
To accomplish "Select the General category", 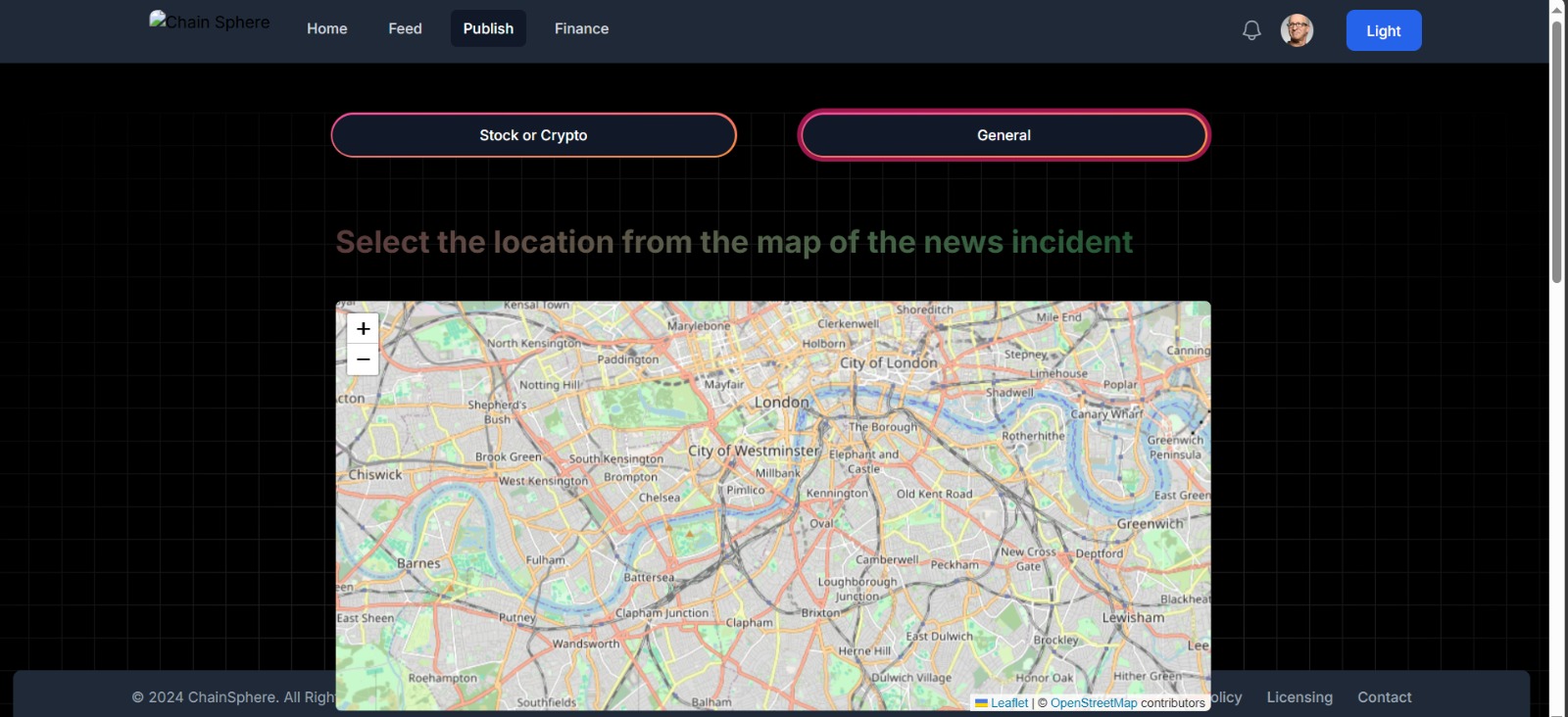I will [x=1004, y=135].
